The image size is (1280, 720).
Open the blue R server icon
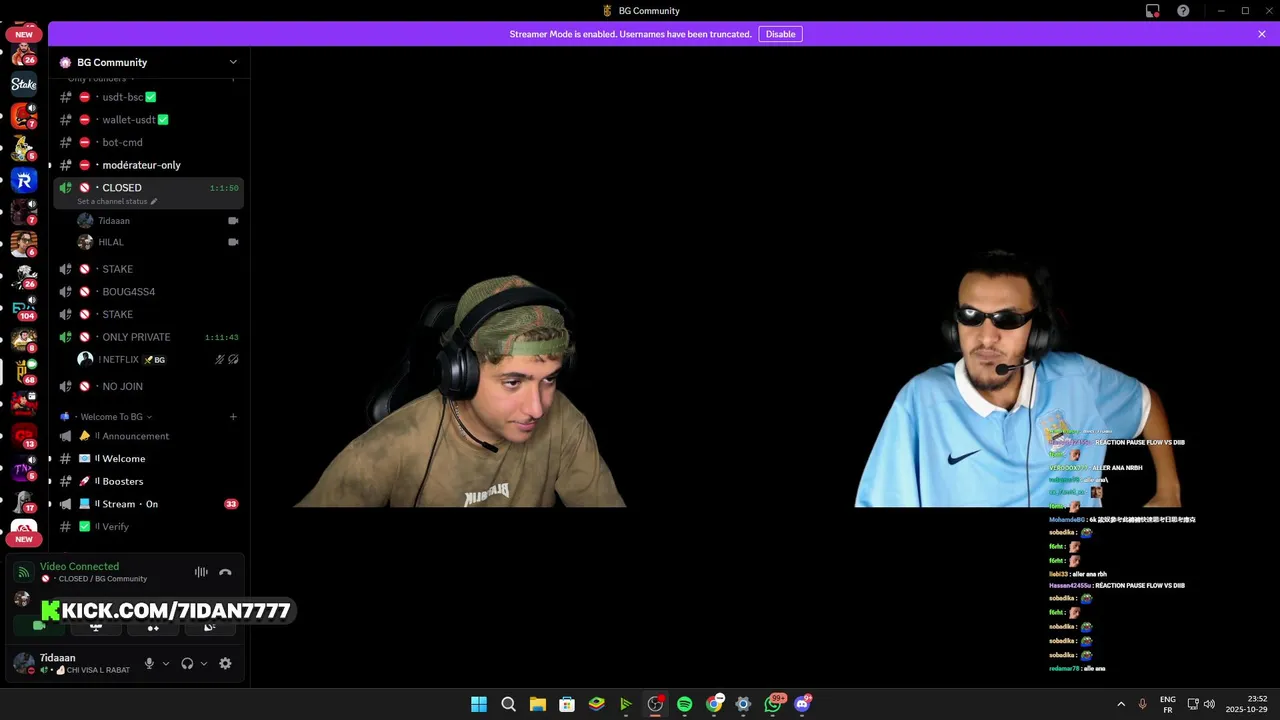24,180
